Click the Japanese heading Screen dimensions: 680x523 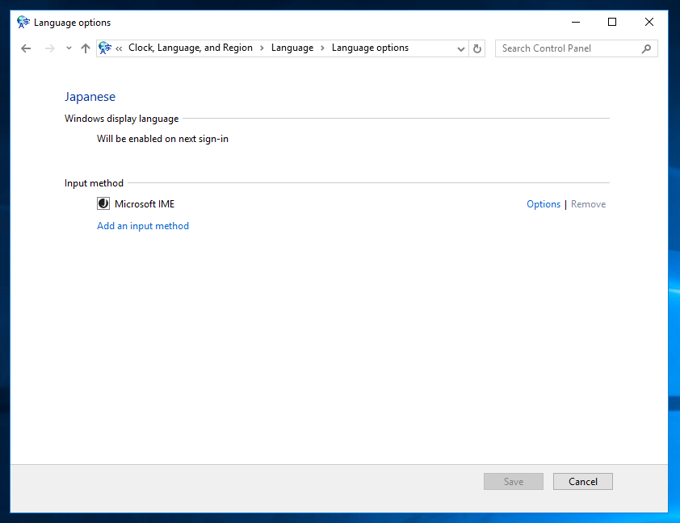pos(90,97)
